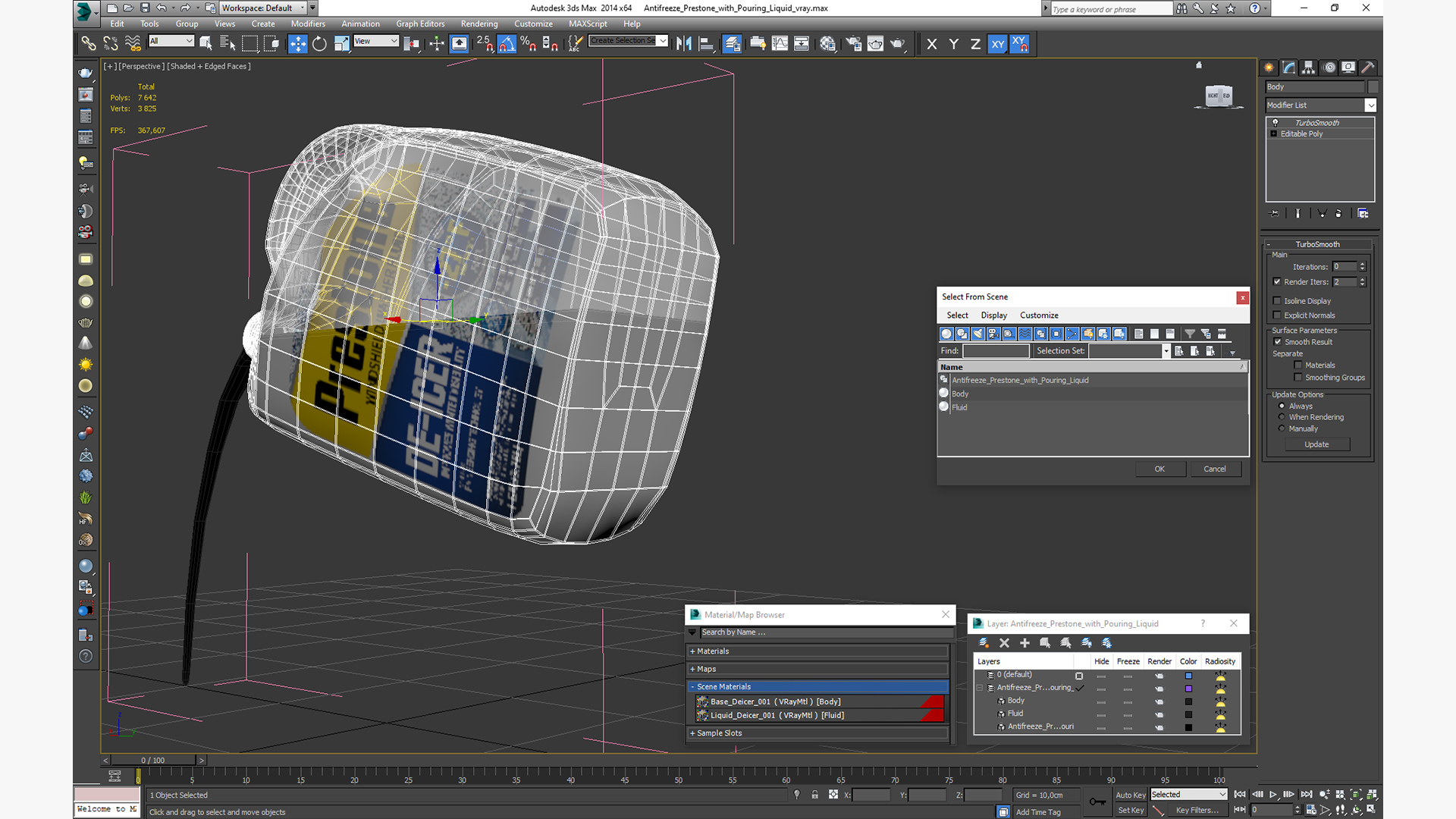The image size is (1456, 819).
Task: Click OK in Select From Scene
Action: [x=1159, y=469]
